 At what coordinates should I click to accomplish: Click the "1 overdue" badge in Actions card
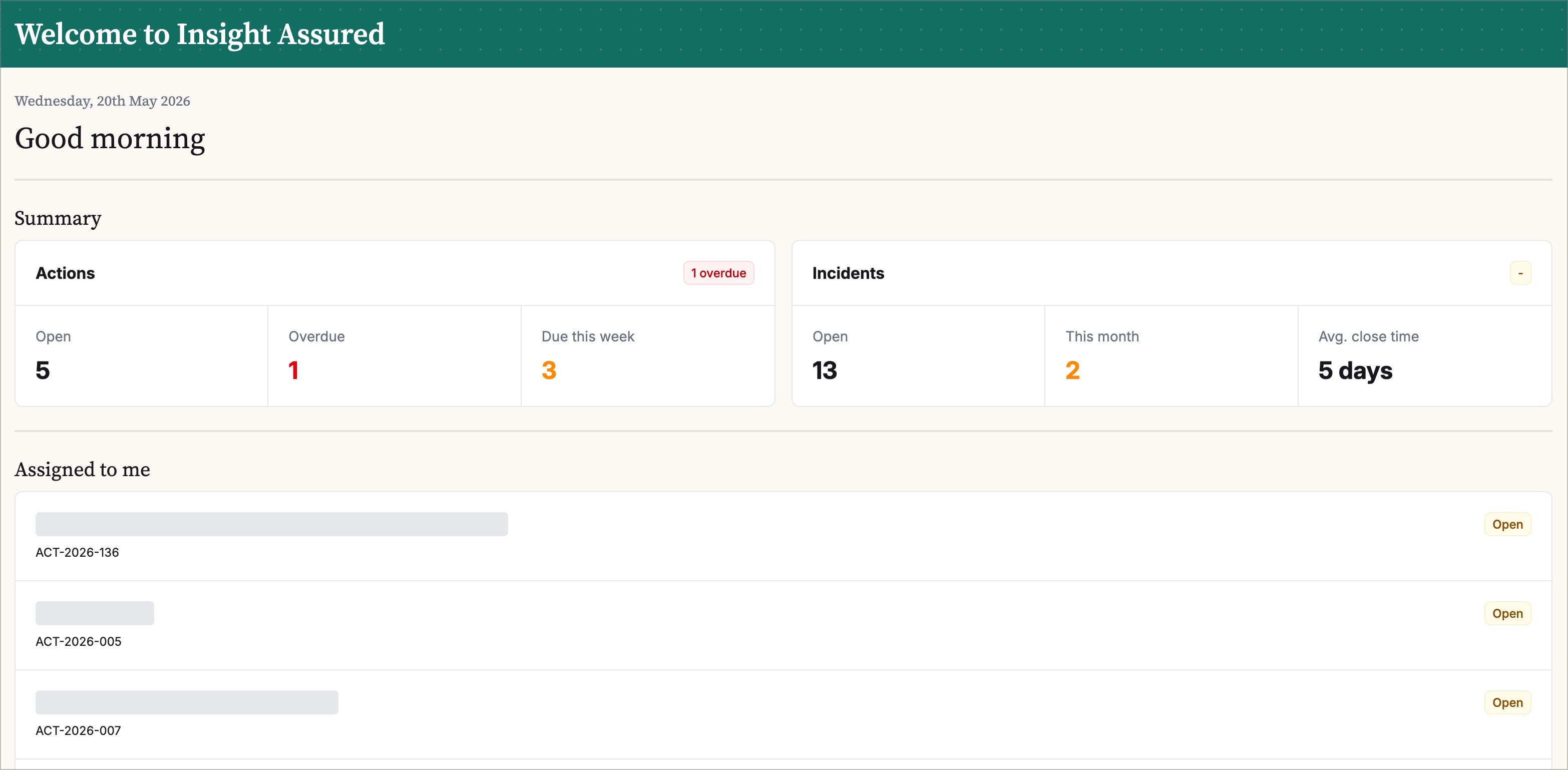(x=718, y=273)
